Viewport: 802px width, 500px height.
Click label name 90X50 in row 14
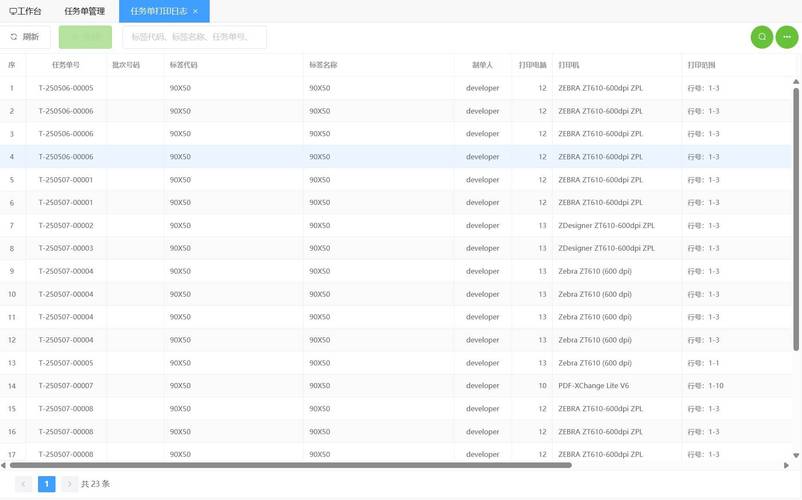320,386
